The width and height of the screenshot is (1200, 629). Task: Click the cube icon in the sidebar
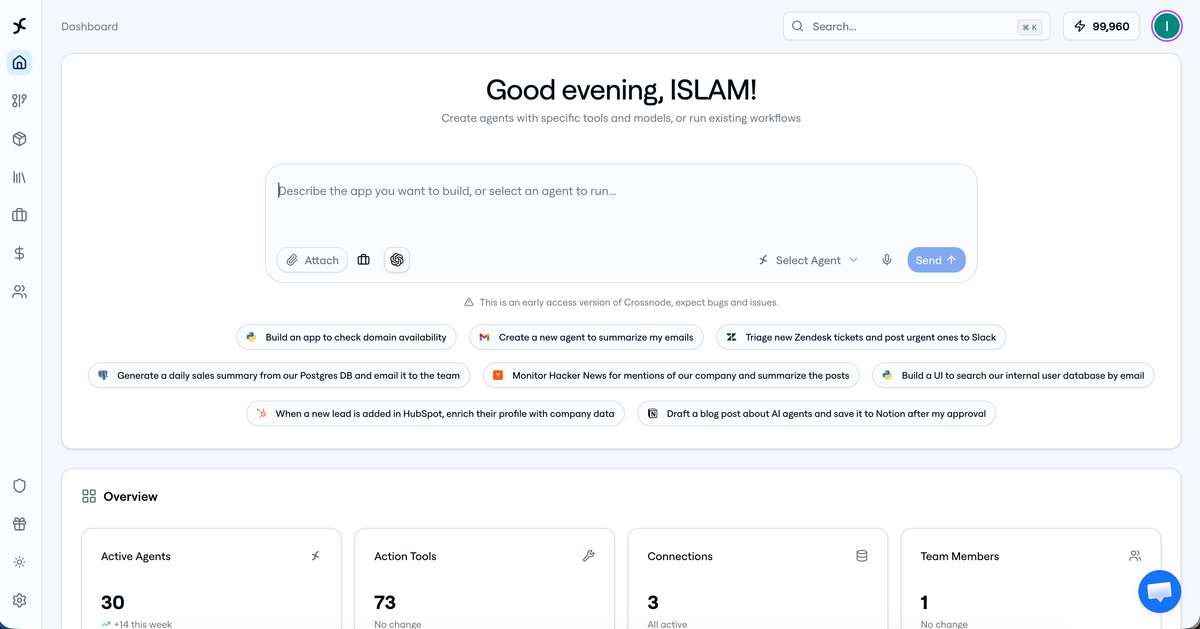pos(19,139)
